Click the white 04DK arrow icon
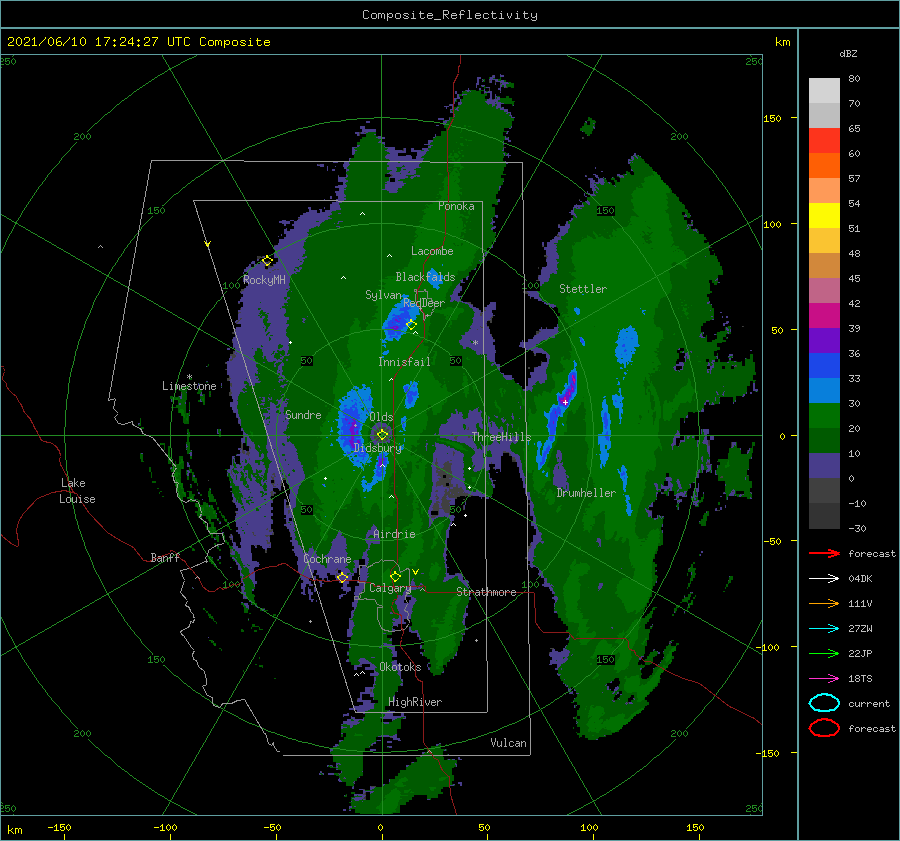This screenshot has width=900, height=841. click(x=824, y=579)
